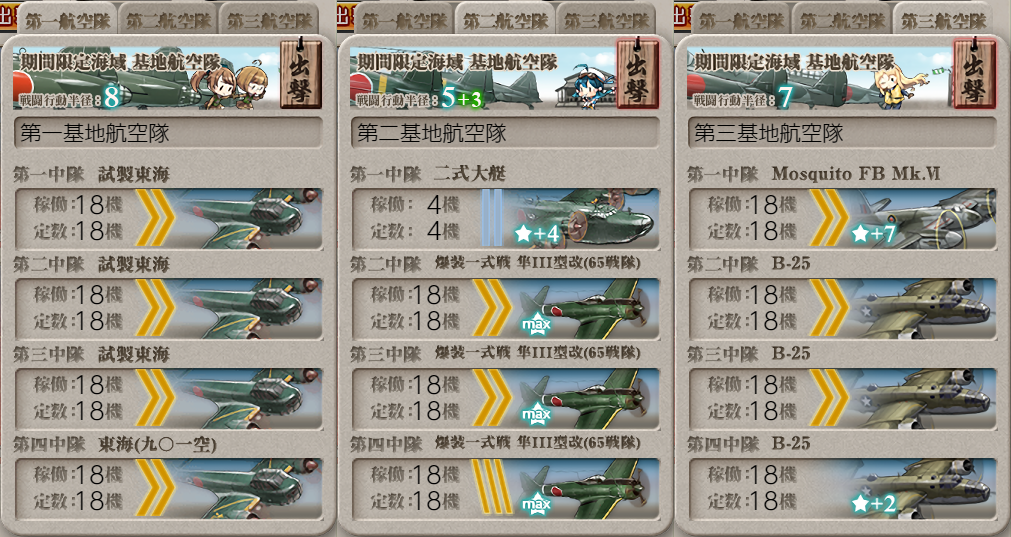Image resolution: width=1011 pixels, height=537 pixels.
Task: Click the 第一基地航空隊 name field
Action: coord(168,133)
